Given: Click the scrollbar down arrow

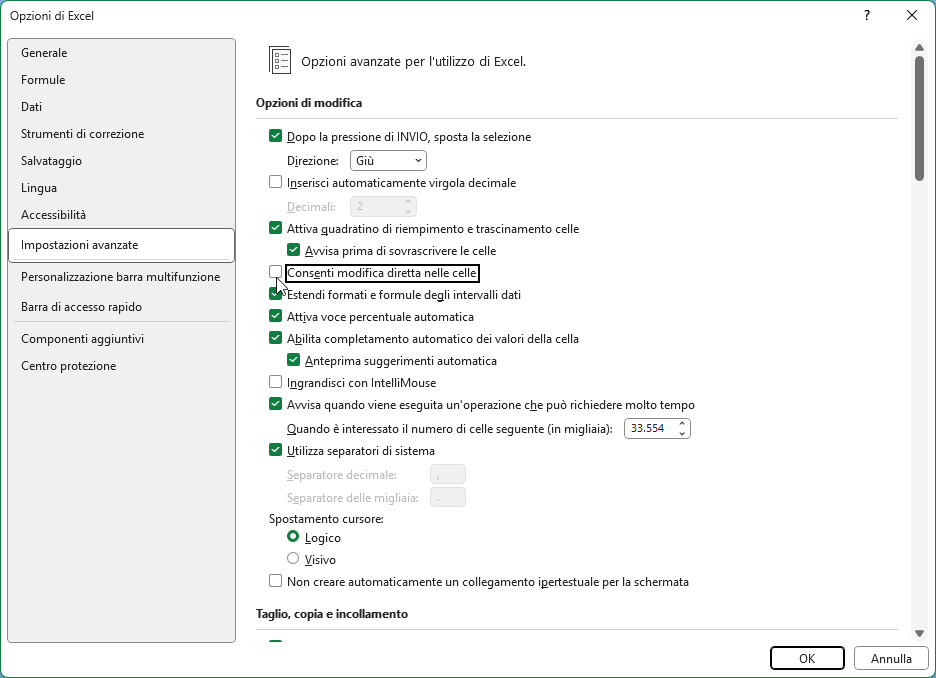Looking at the screenshot, I should point(919,633).
